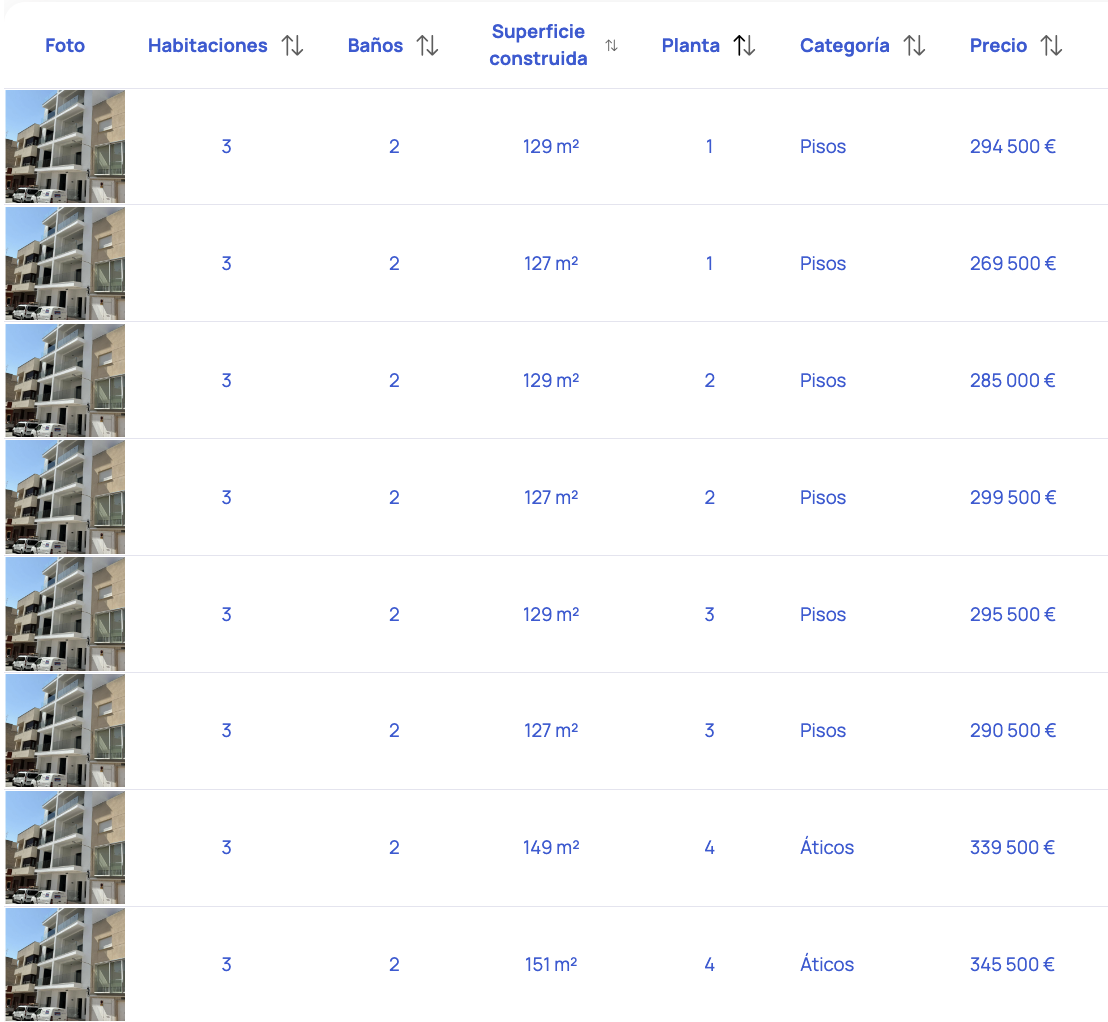The height and width of the screenshot is (1022, 1108).
Task: Click the price 290 500 €
Action: [x=1013, y=731]
